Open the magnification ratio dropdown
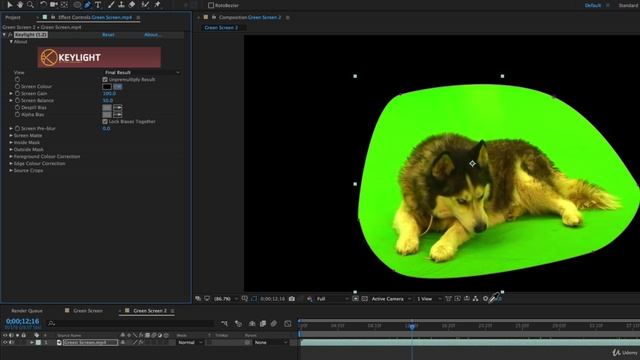Viewport: 640px width, 360px height. (226, 299)
